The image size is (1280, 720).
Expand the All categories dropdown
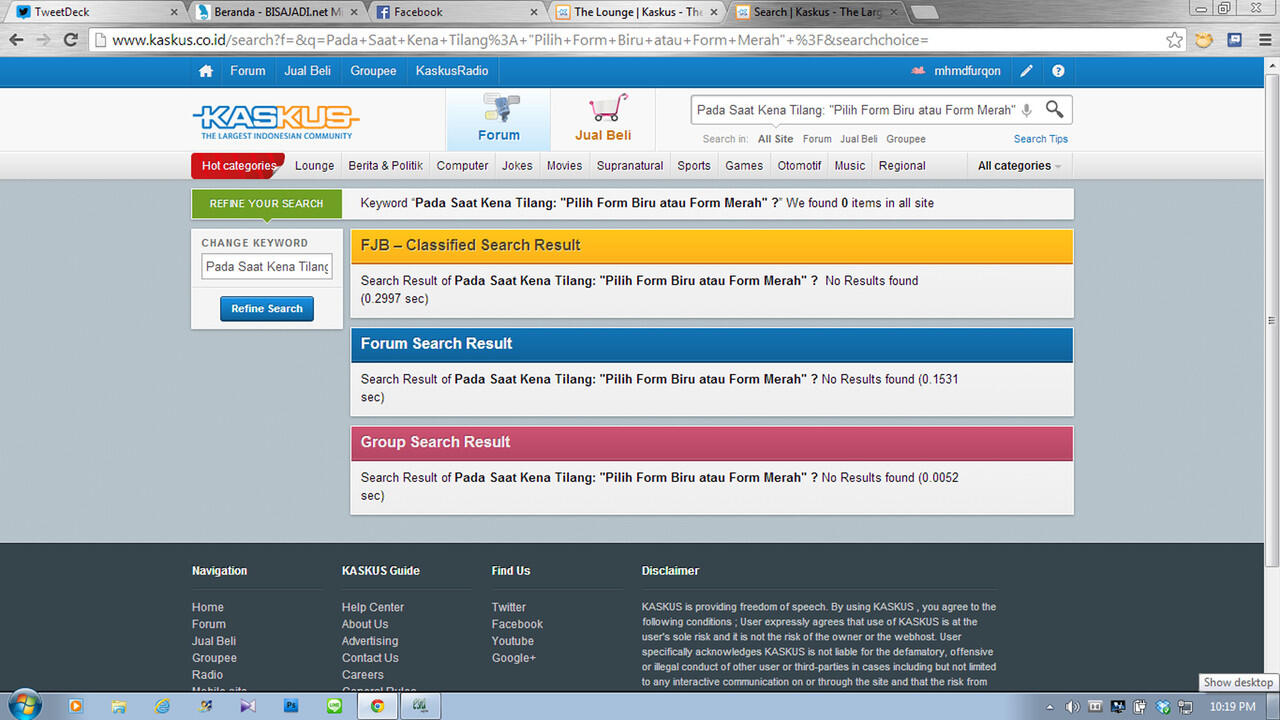click(x=1019, y=166)
